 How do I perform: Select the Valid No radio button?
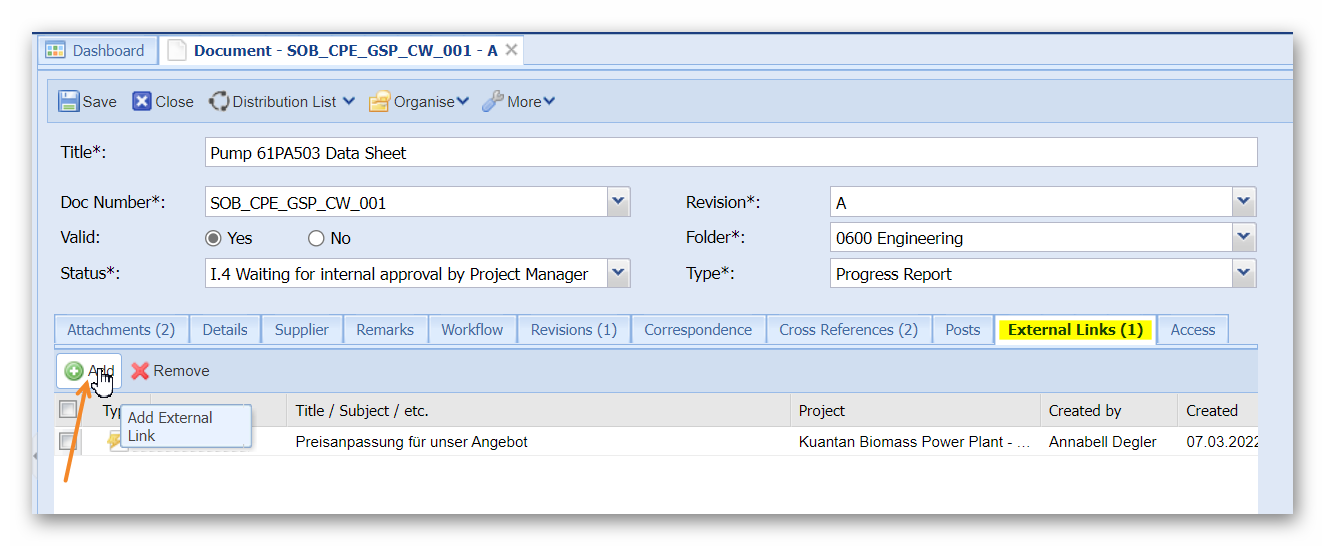(x=316, y=238)
